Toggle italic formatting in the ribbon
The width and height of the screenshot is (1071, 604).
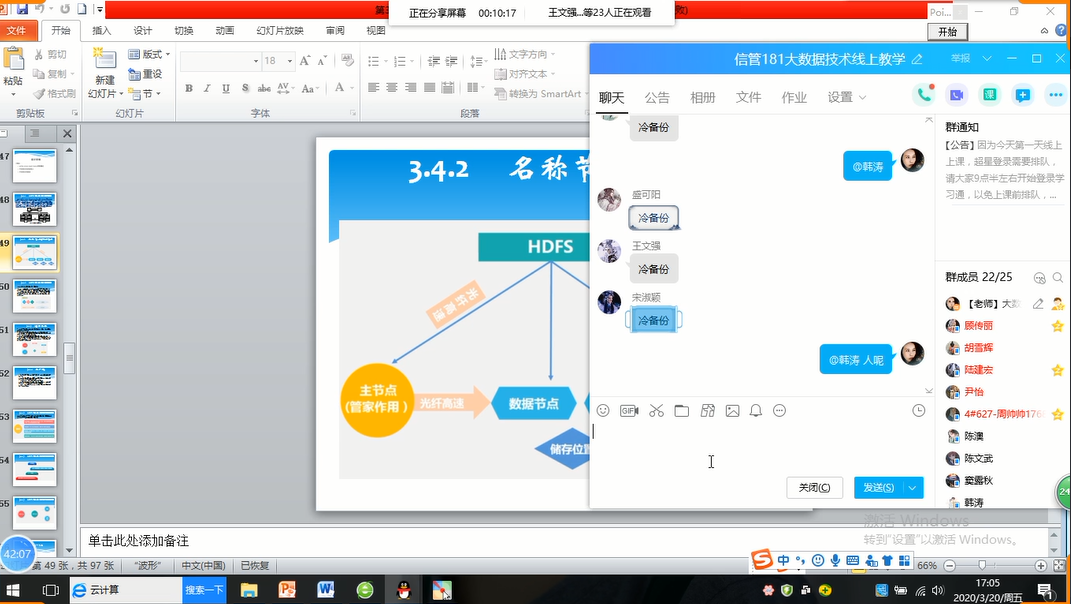[208, 88]
